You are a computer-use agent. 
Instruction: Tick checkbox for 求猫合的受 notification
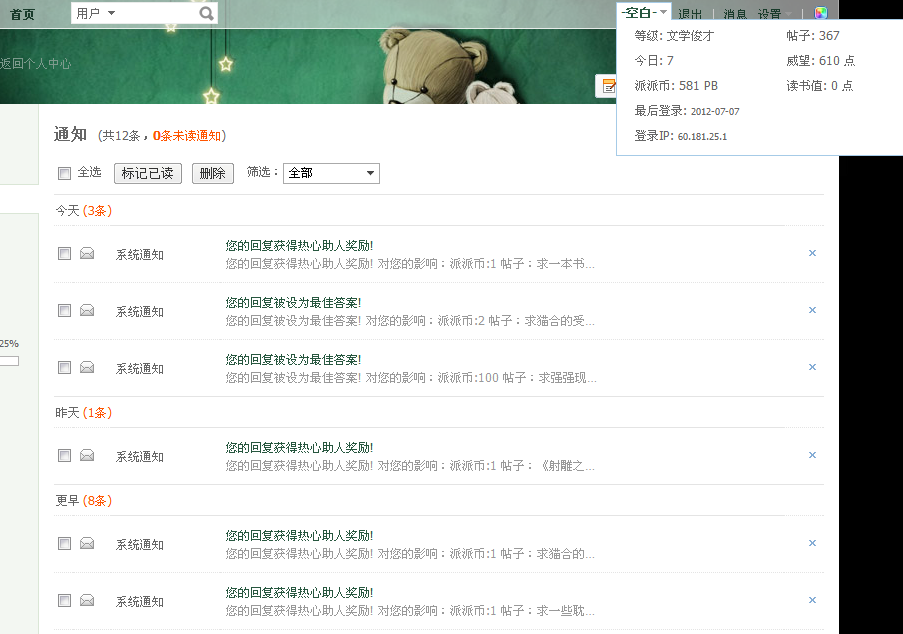[64, 310]
